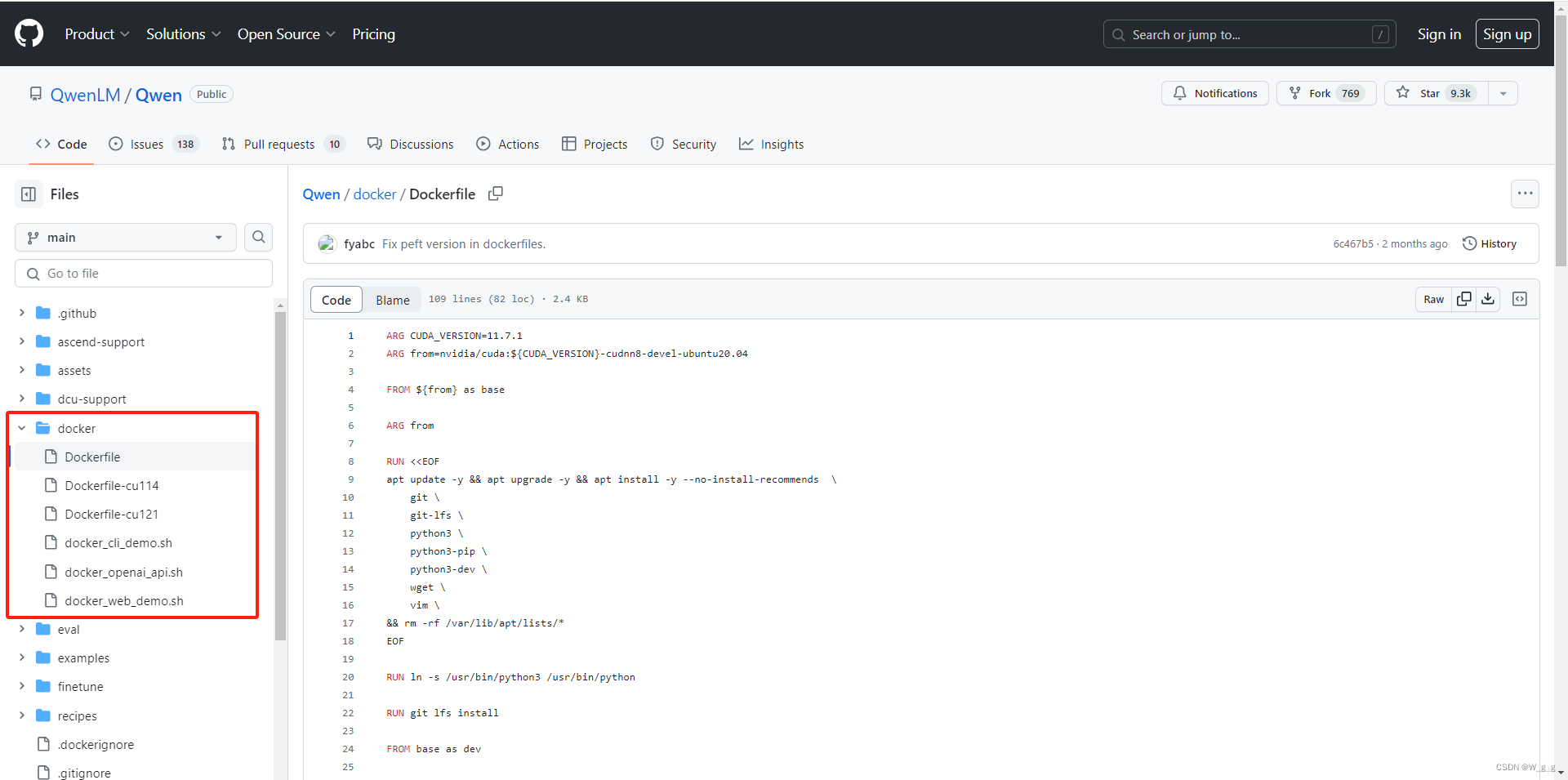Click the download raw file icon
This screenshot has height=780, width=1568.
[x=1488, y=299]
